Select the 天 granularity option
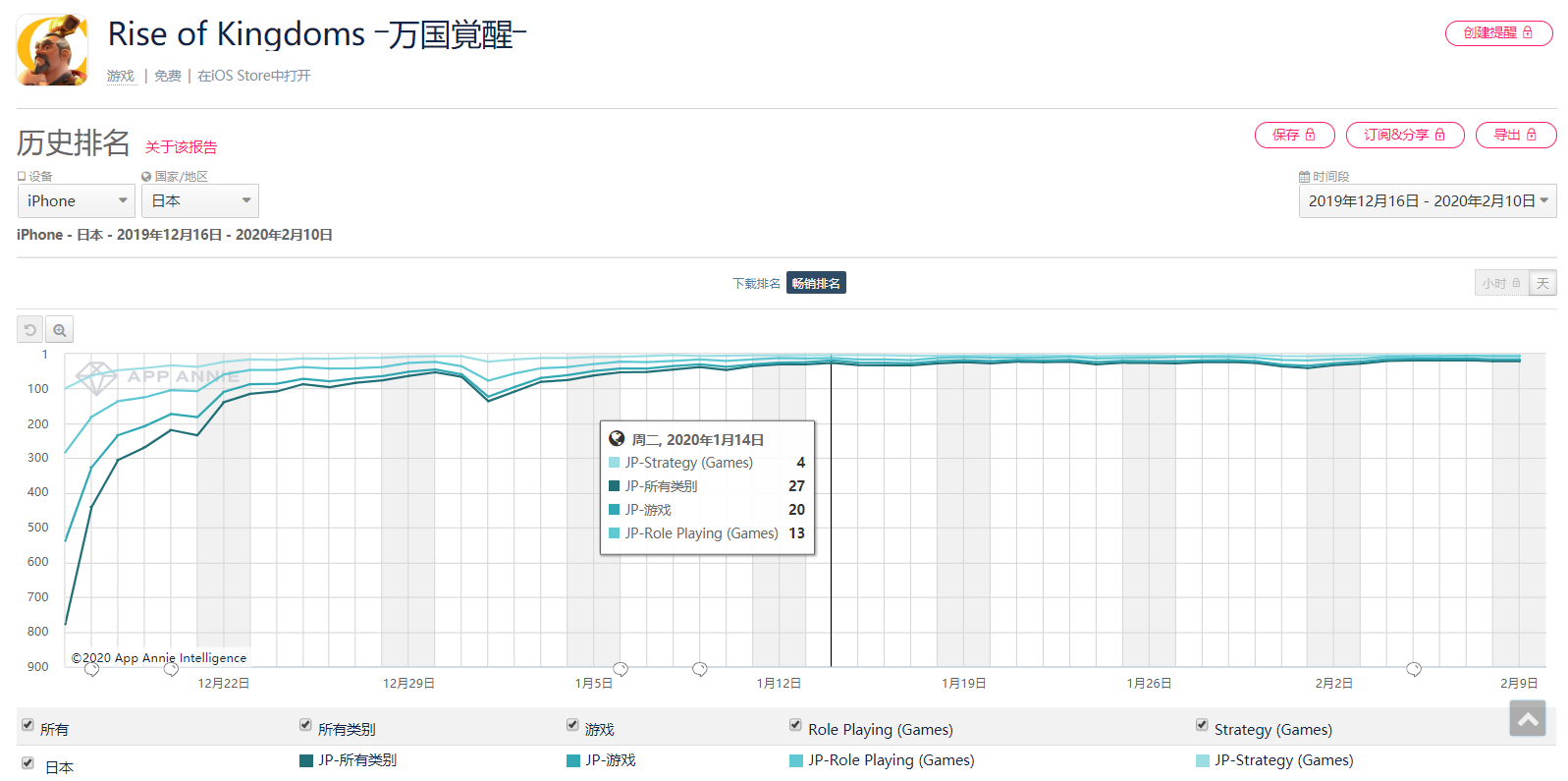Image resolution: width=1568 pixels, height=781 pixels. point(1542,283)
